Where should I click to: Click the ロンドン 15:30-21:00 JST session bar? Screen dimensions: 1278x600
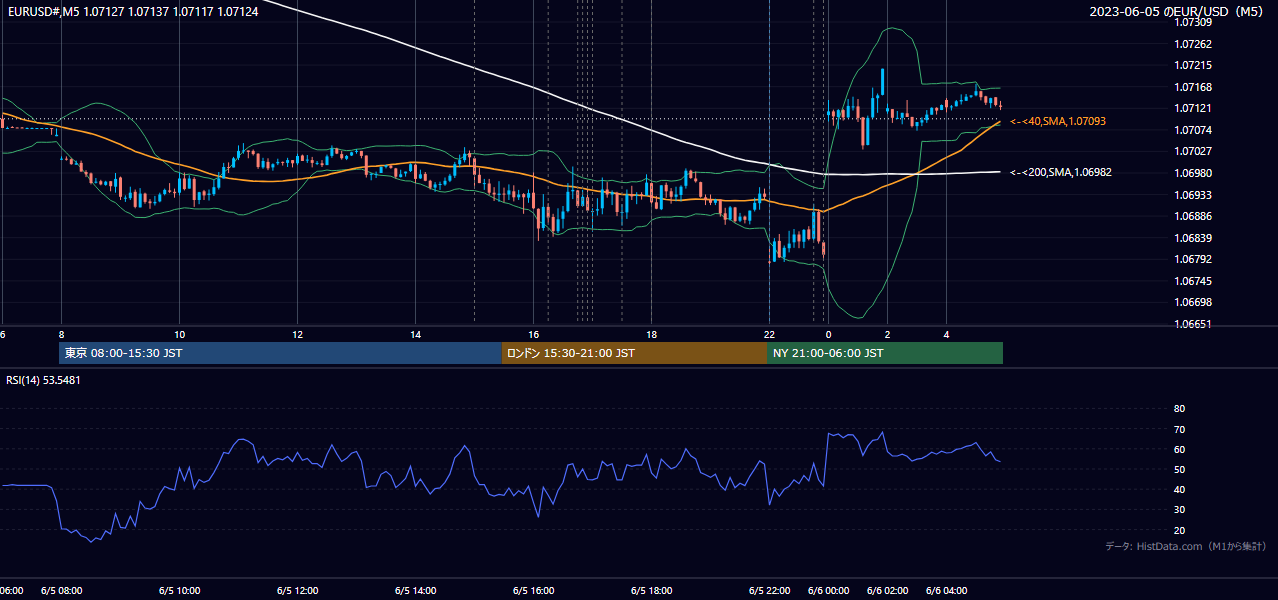(x=634, y=353)
